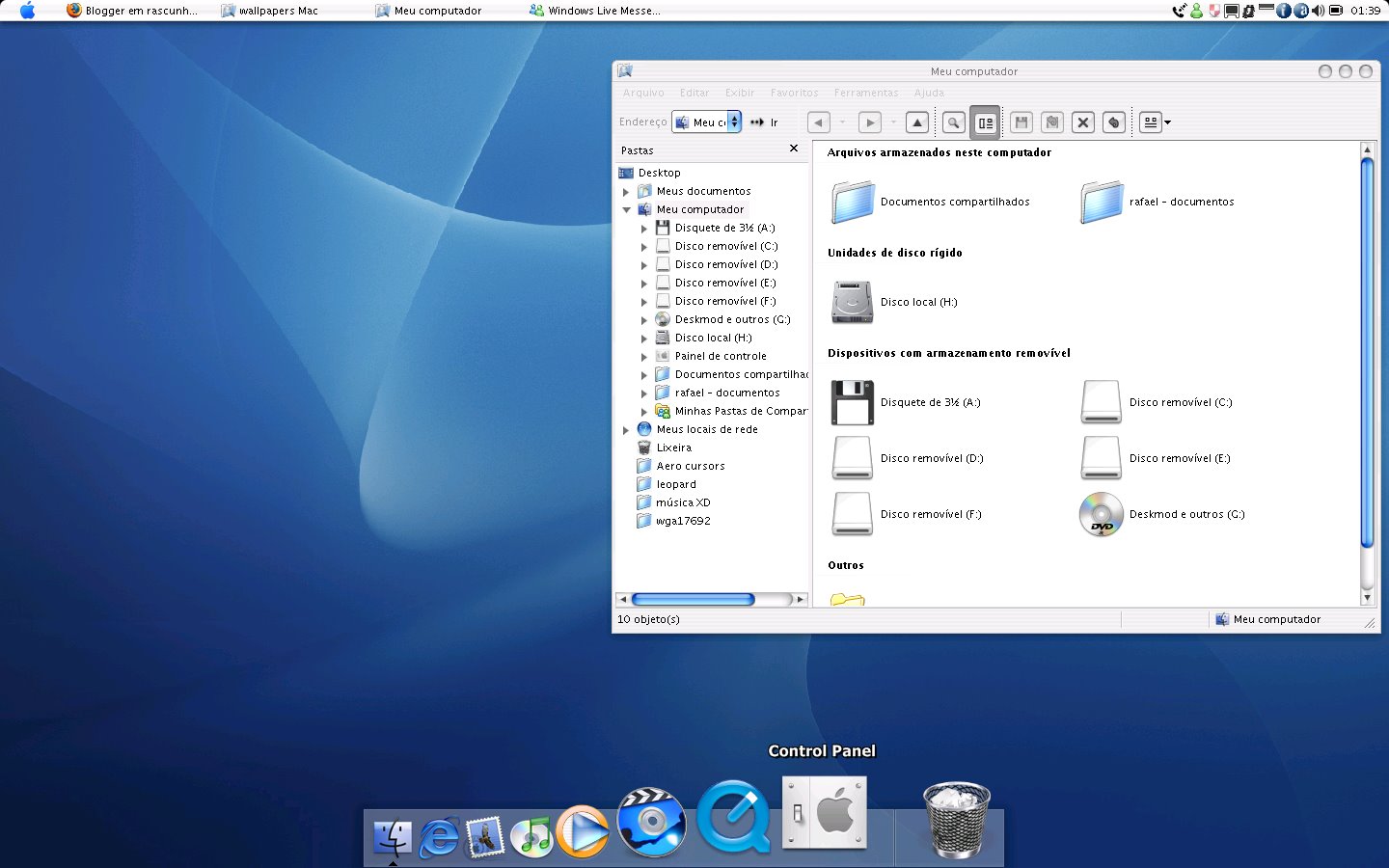Click the folder tree horizontal scrollbar thumb

[x=693, y=600]
